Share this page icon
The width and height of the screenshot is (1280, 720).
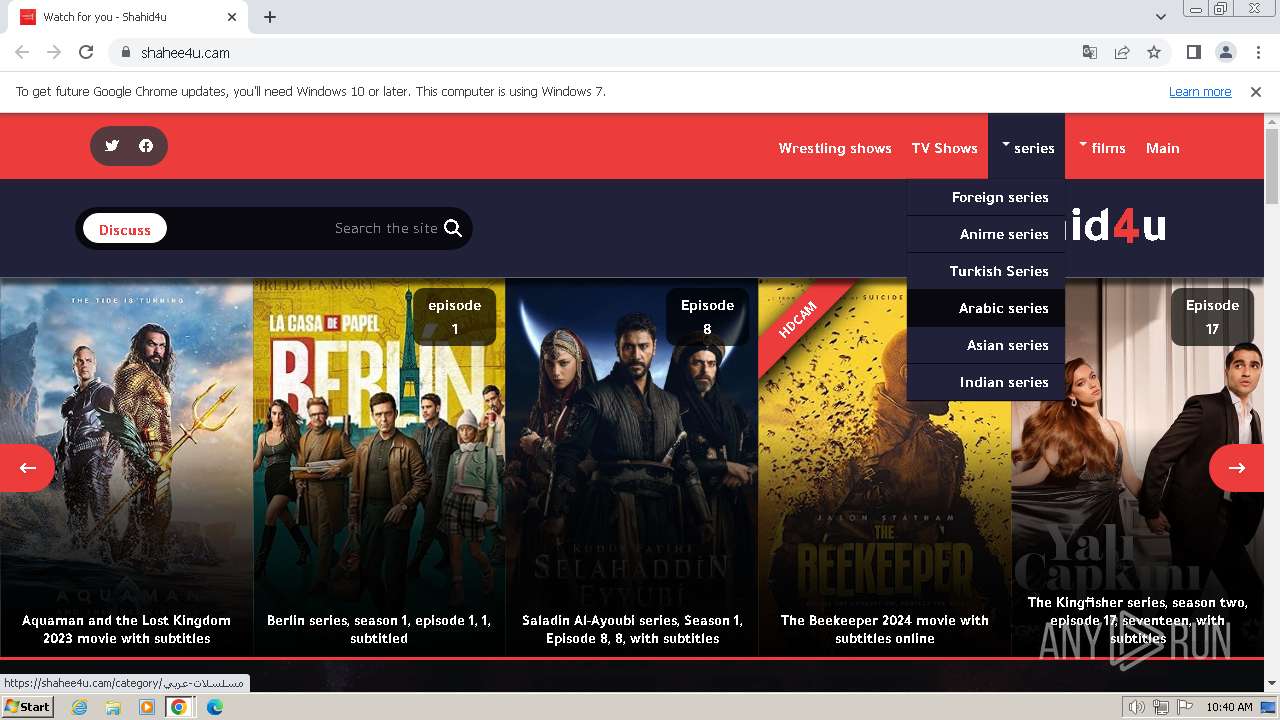point(1122,52)
